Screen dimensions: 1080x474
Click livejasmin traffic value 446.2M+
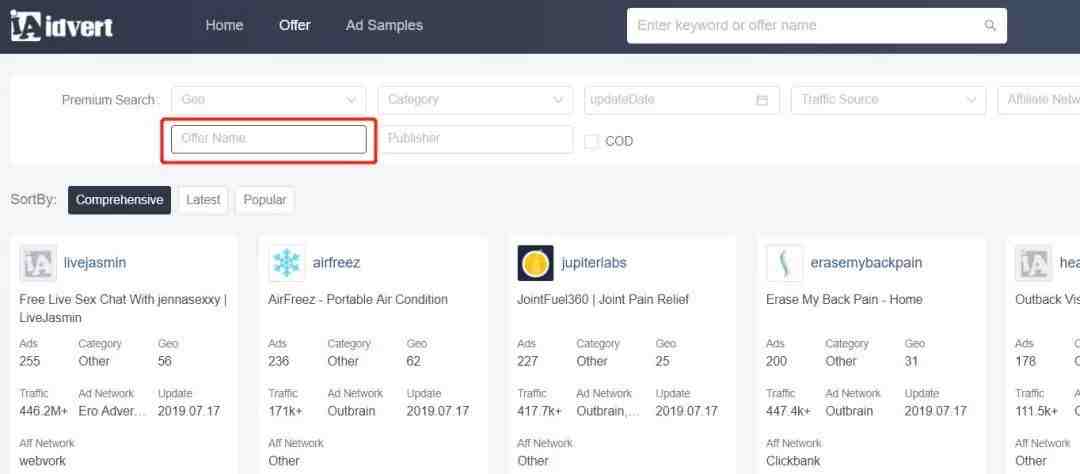(x=43, y=411)
